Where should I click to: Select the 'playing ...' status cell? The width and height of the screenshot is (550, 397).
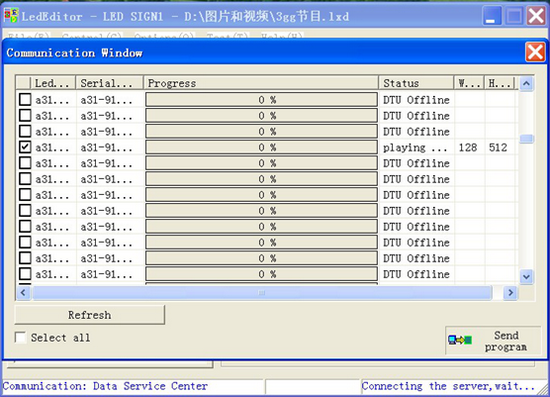[x=415, y=148]
